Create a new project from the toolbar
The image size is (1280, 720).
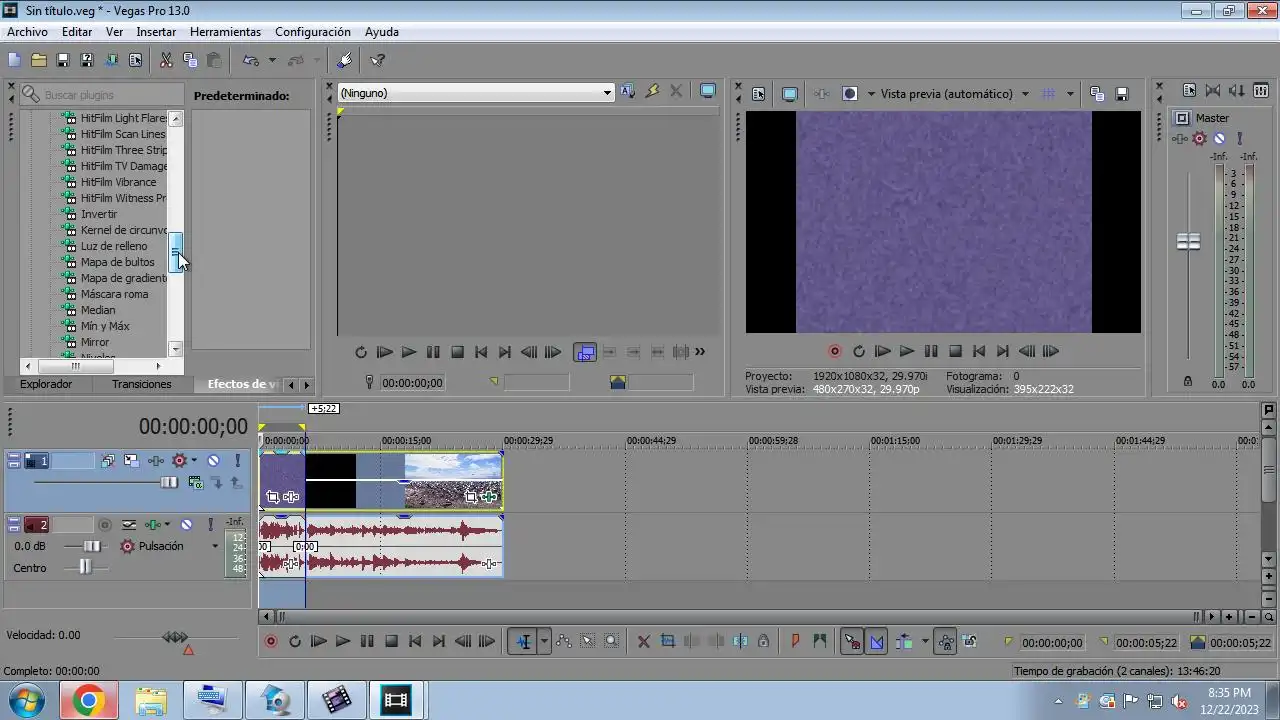[x=14, y=60]
